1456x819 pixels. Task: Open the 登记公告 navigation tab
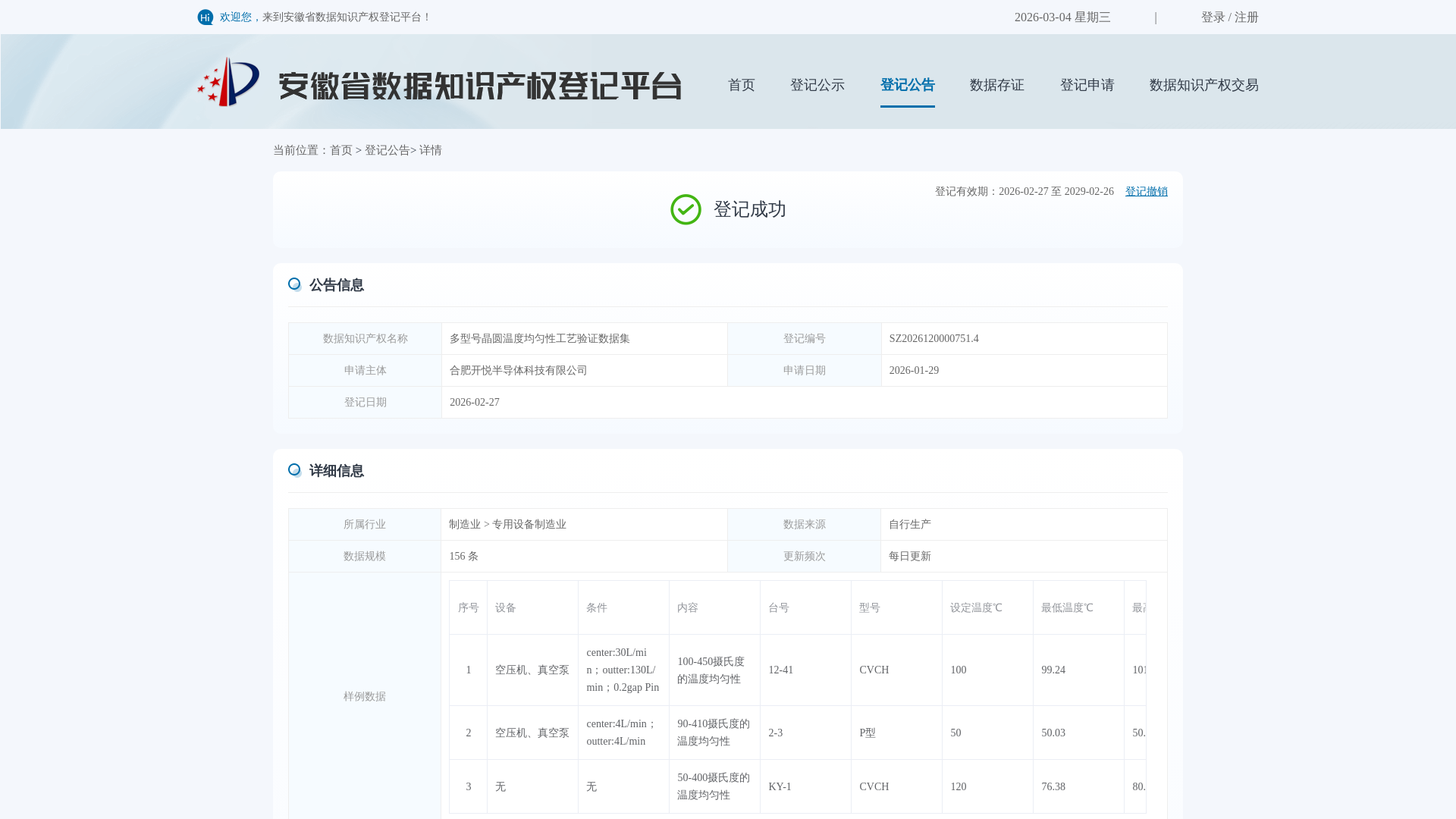907,85
